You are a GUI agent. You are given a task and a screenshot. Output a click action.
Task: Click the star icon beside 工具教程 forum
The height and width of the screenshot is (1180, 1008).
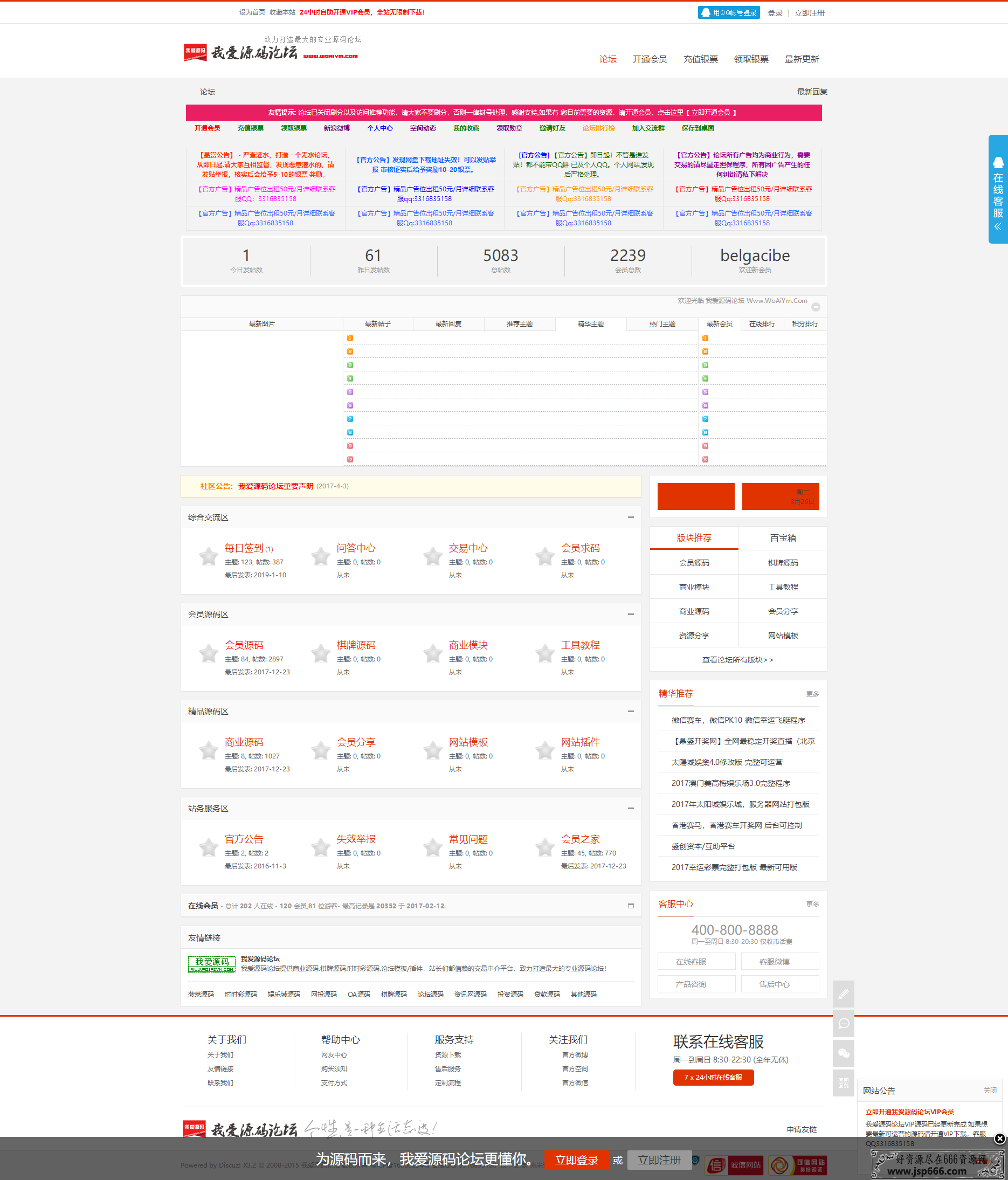click(545, 653)
